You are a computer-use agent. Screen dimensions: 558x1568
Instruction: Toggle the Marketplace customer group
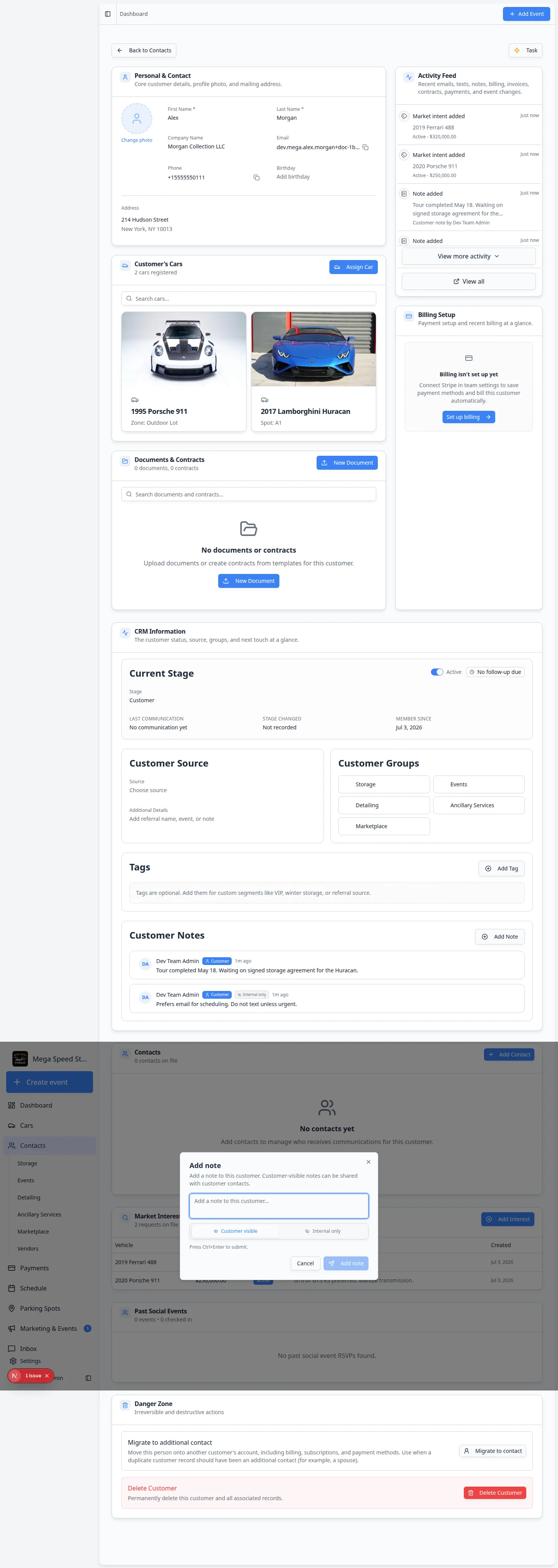(x=384, y=826)
